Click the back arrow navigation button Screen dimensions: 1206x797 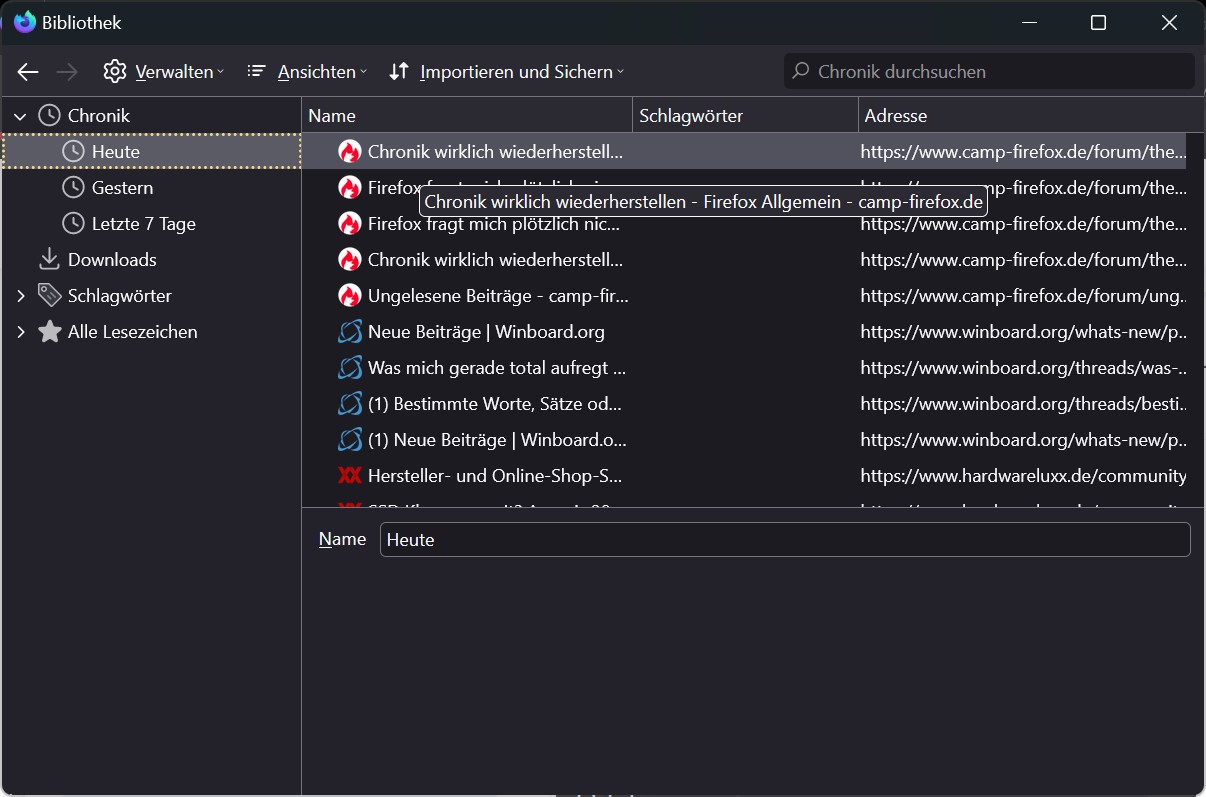coord(28,72)
